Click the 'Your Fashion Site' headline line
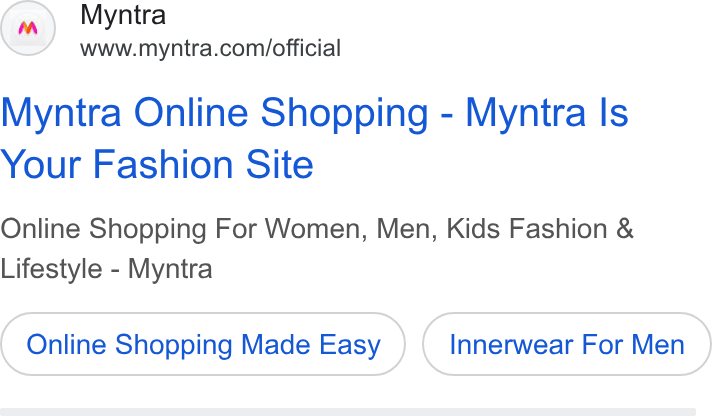The width and height of the screenshot is (712, 416). click(157, 164)
